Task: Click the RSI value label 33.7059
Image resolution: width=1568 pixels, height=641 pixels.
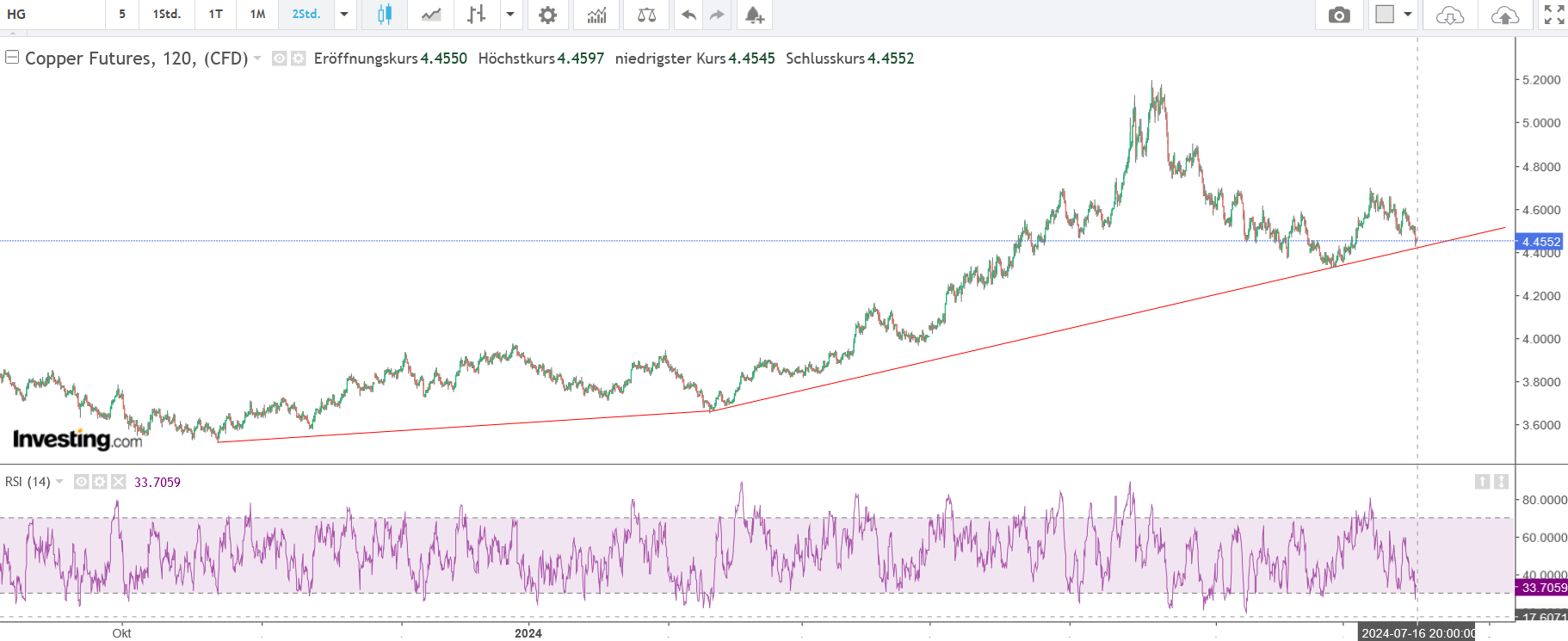Action: coord(1543,588)
